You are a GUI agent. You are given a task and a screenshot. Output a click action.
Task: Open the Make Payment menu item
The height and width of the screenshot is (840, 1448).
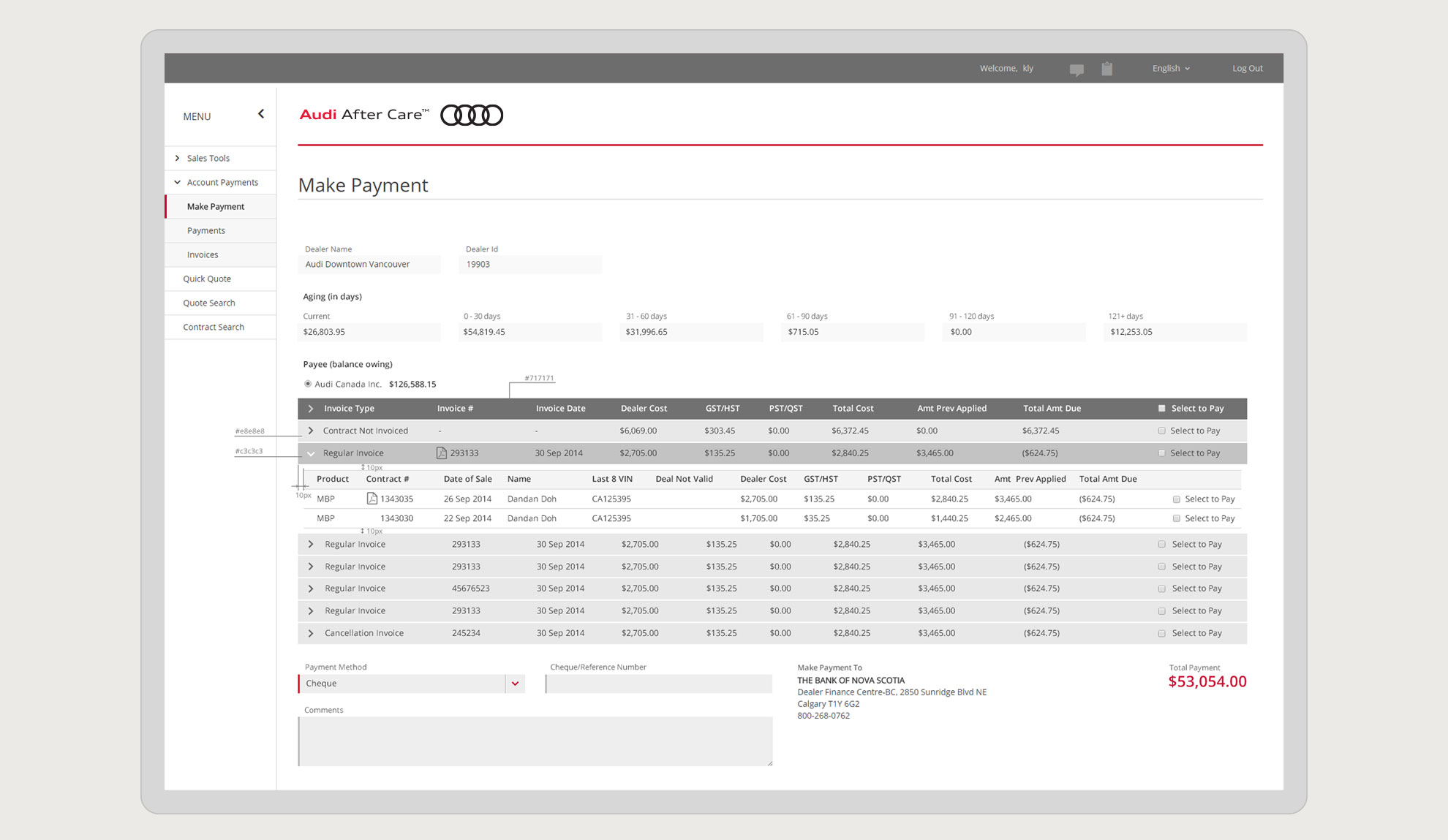[x=220, y=206]
